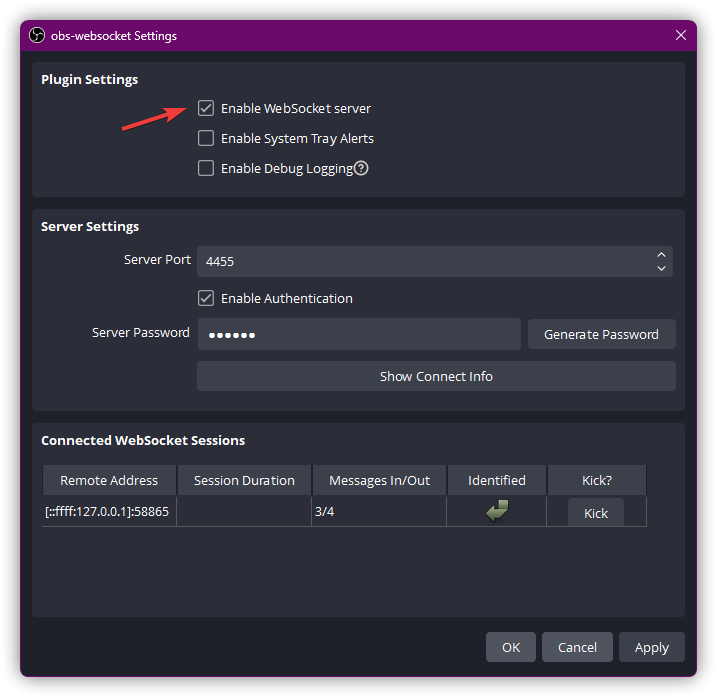The image size is (717, 697).
Task: Disable the Enable Authentication checkbox
Action: tap(206, 298)
